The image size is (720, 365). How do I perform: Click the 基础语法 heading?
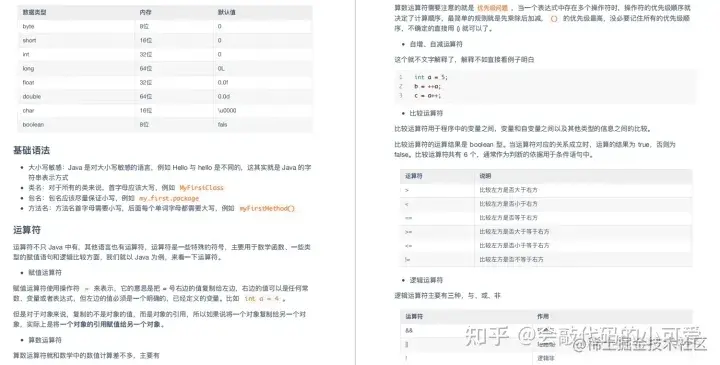pyautogui.click(x=31, y=150)
